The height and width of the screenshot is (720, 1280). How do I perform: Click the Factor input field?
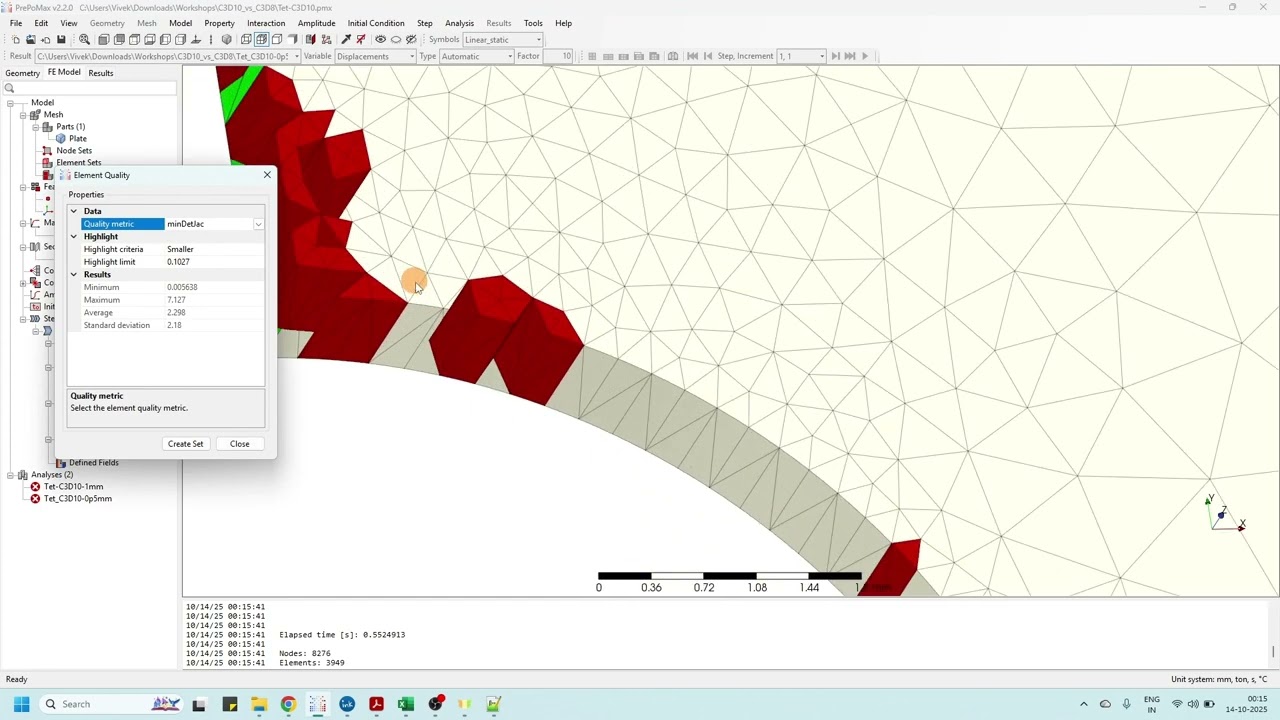pyautogui.click(x=558, y=56)
